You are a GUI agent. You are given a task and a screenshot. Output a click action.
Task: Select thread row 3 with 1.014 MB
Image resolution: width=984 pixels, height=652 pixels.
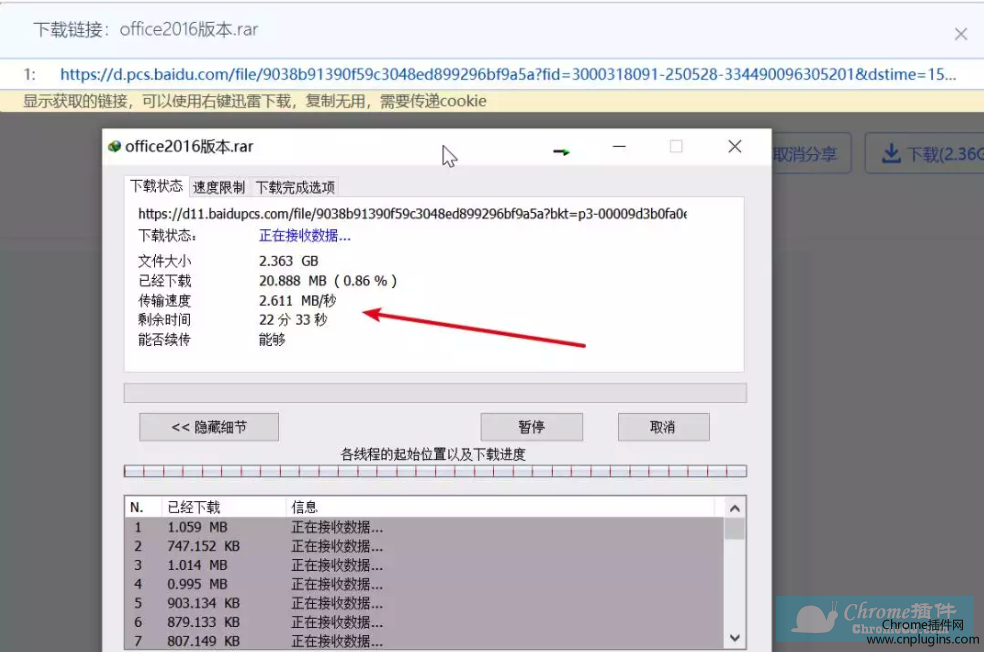click(424, 565)
